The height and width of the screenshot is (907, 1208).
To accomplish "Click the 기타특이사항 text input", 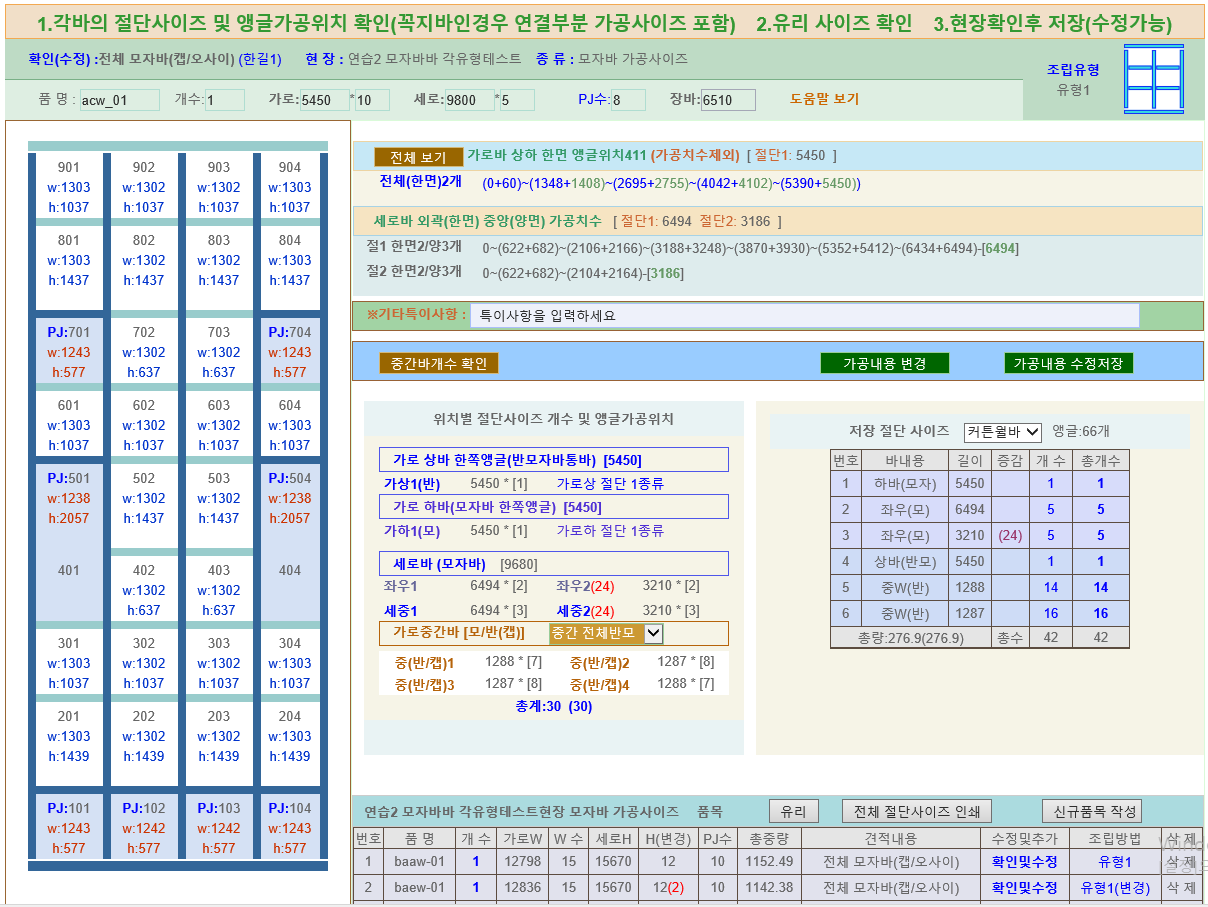I will click(805, 315).
